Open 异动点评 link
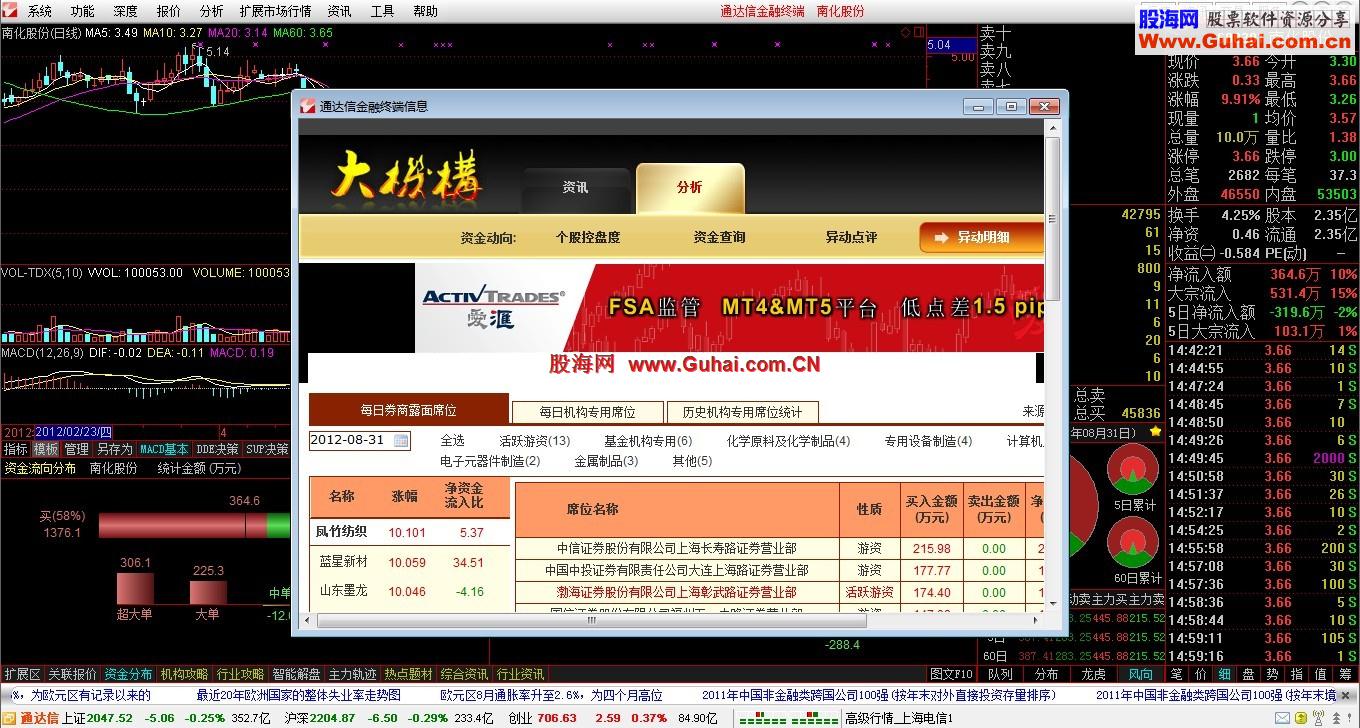This screenshot has height=728, width=1360. coord(851,237)
